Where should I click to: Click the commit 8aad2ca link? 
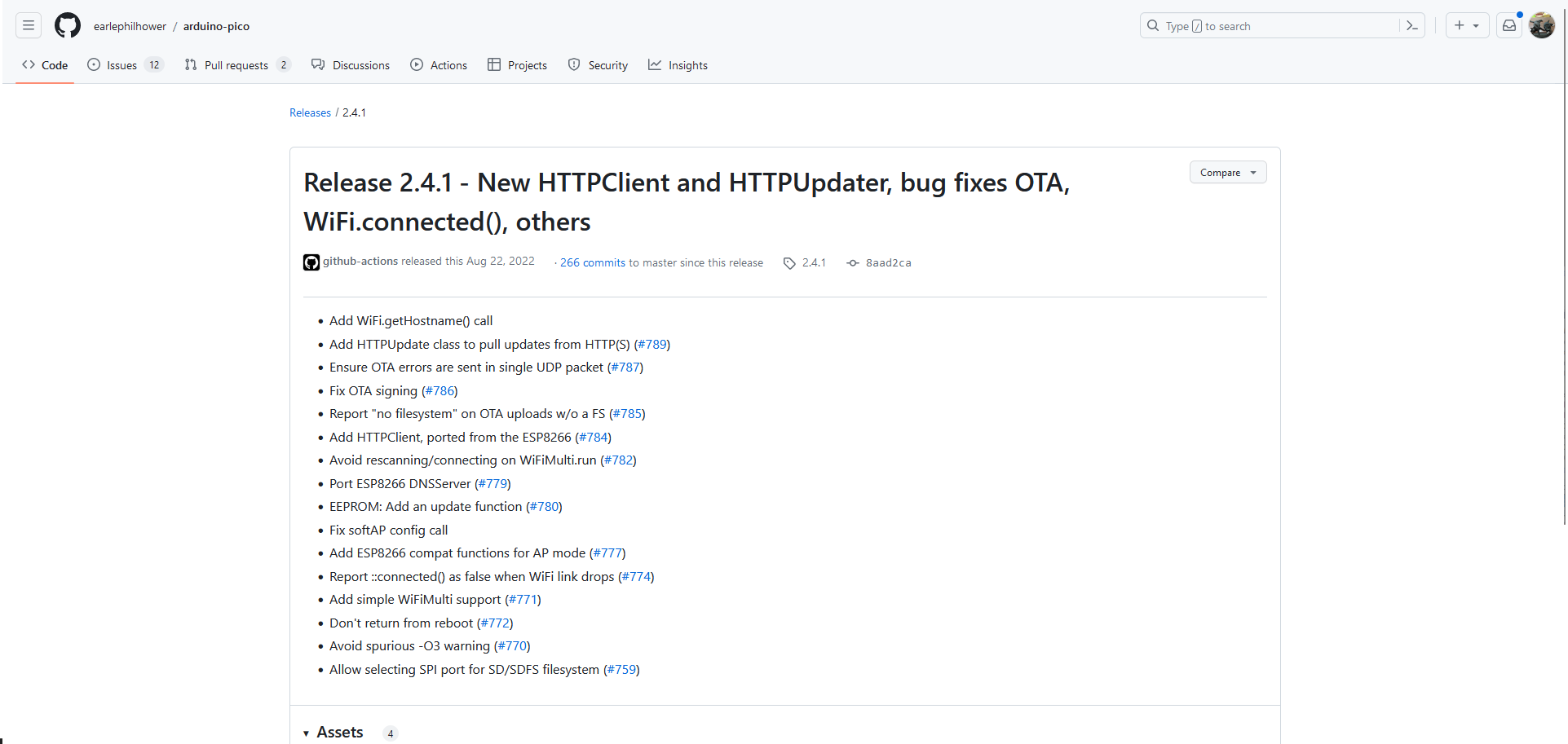coord(879,262)
